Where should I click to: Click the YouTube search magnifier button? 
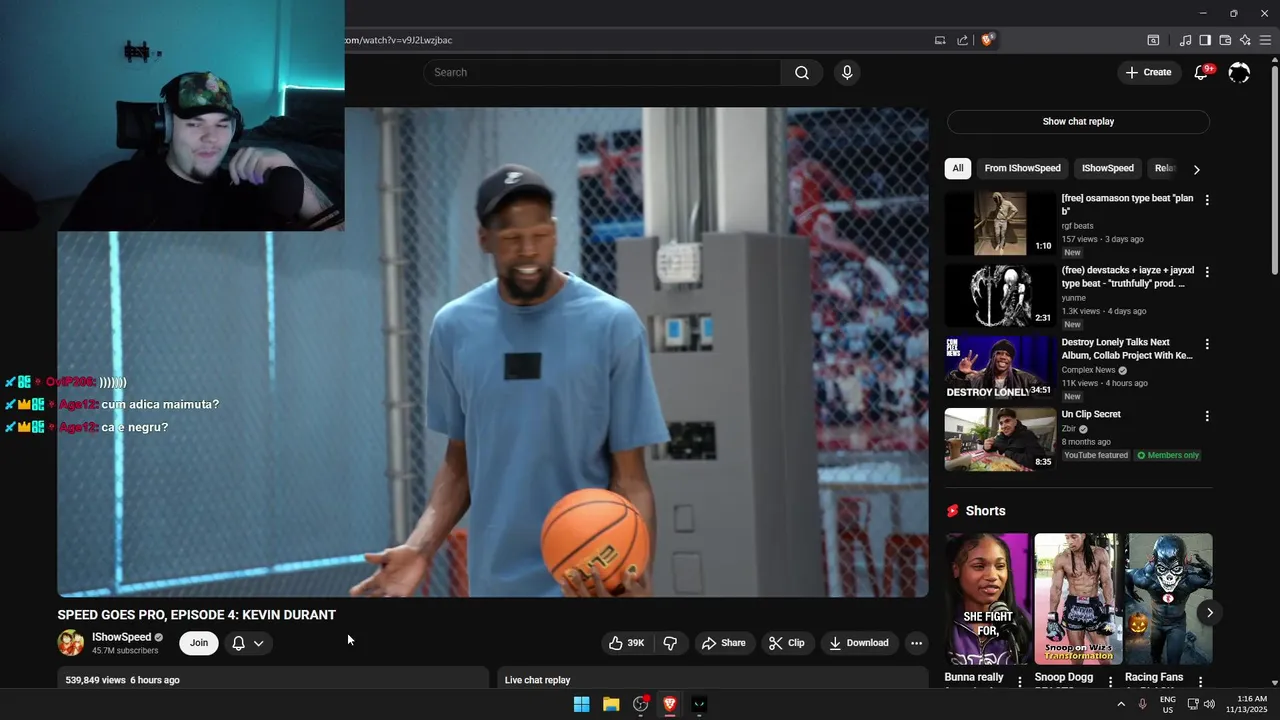point(802,72)
